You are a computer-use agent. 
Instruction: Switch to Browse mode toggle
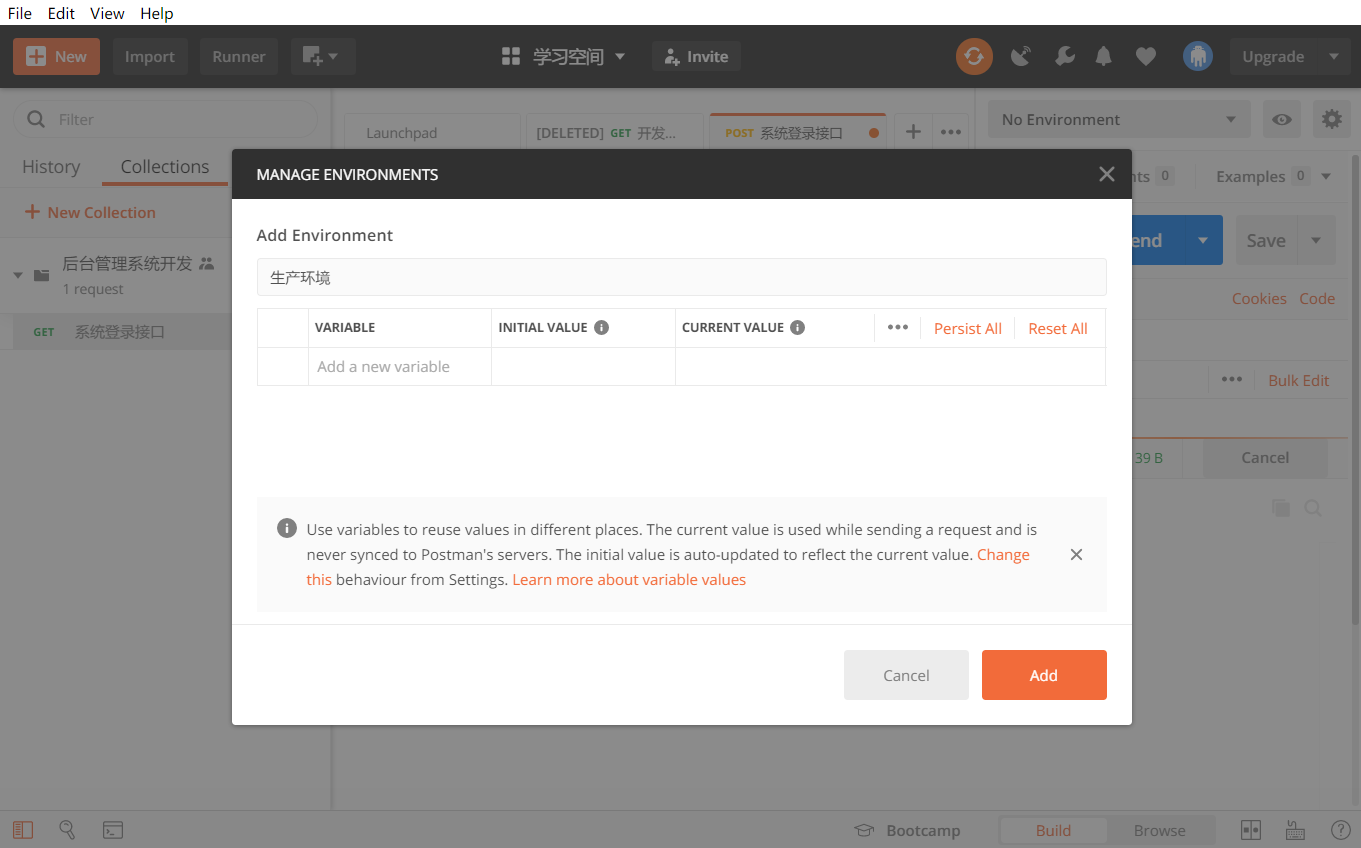(1159, 830)
